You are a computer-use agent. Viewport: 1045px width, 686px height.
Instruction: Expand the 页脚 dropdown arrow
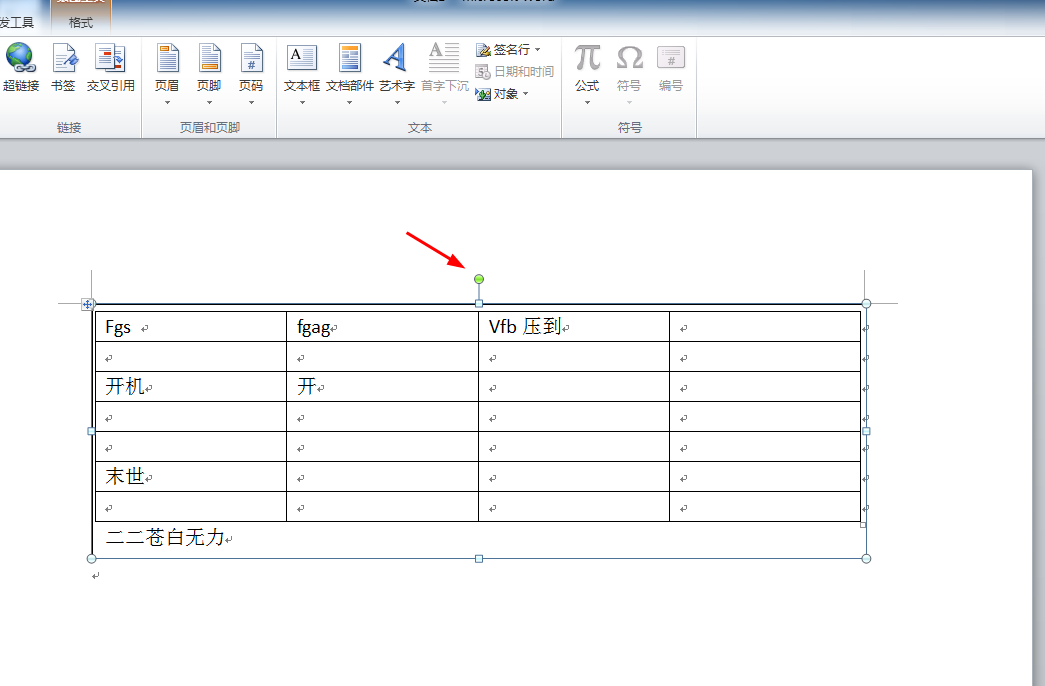pyautogui.click(x=209, y=103)
